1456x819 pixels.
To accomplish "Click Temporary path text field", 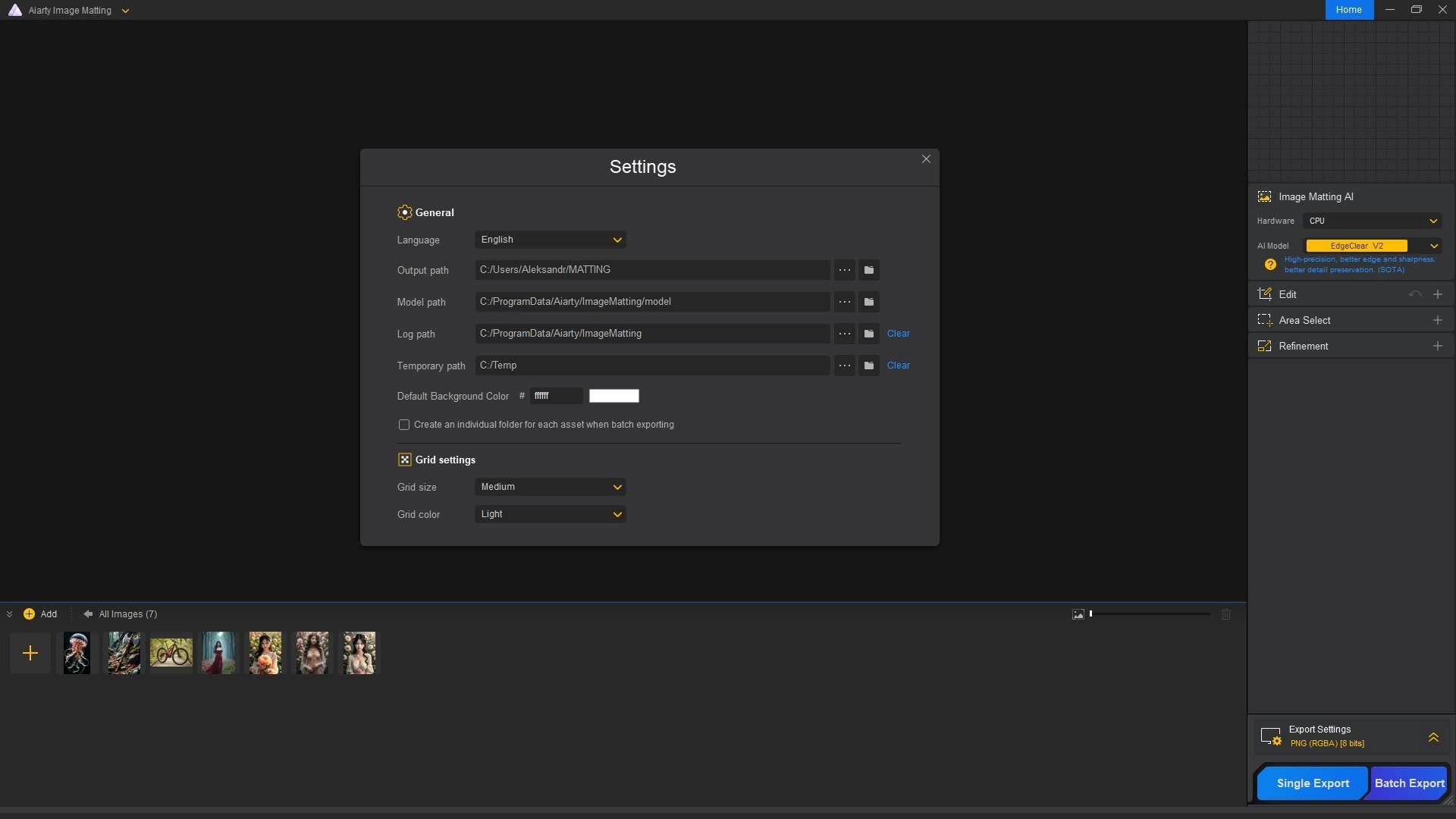I will point(652,366).
